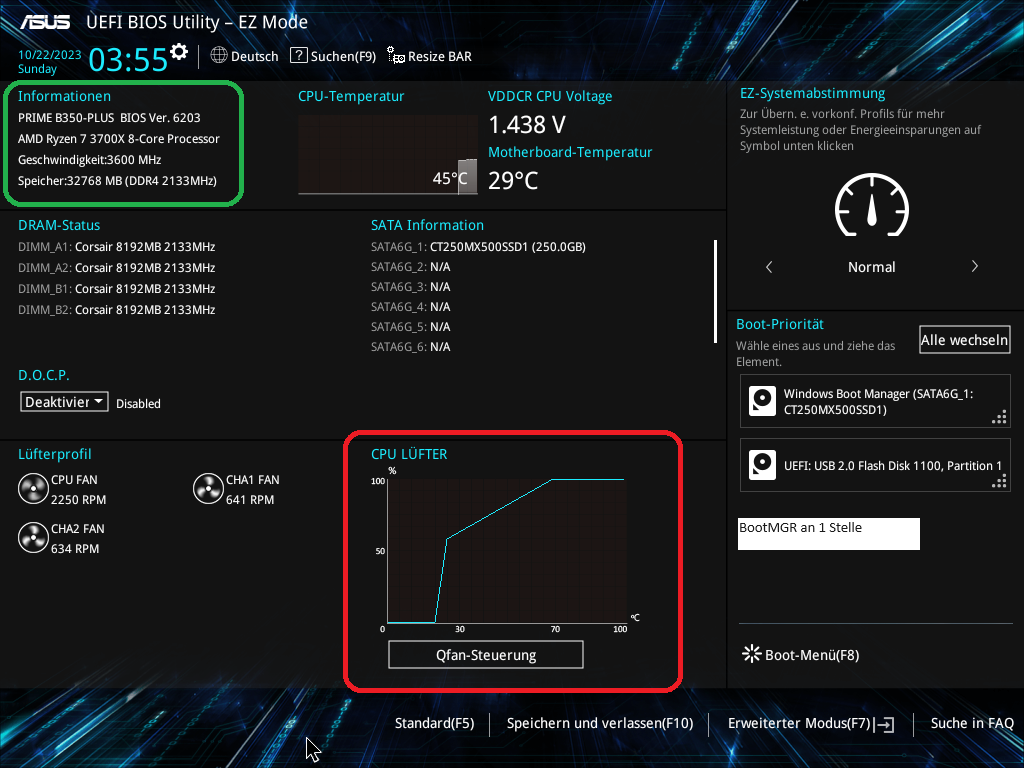Click the Erweiterter Modus exit arrow icon
This screenshot has width=1024, height=768.
pos(885,724)
